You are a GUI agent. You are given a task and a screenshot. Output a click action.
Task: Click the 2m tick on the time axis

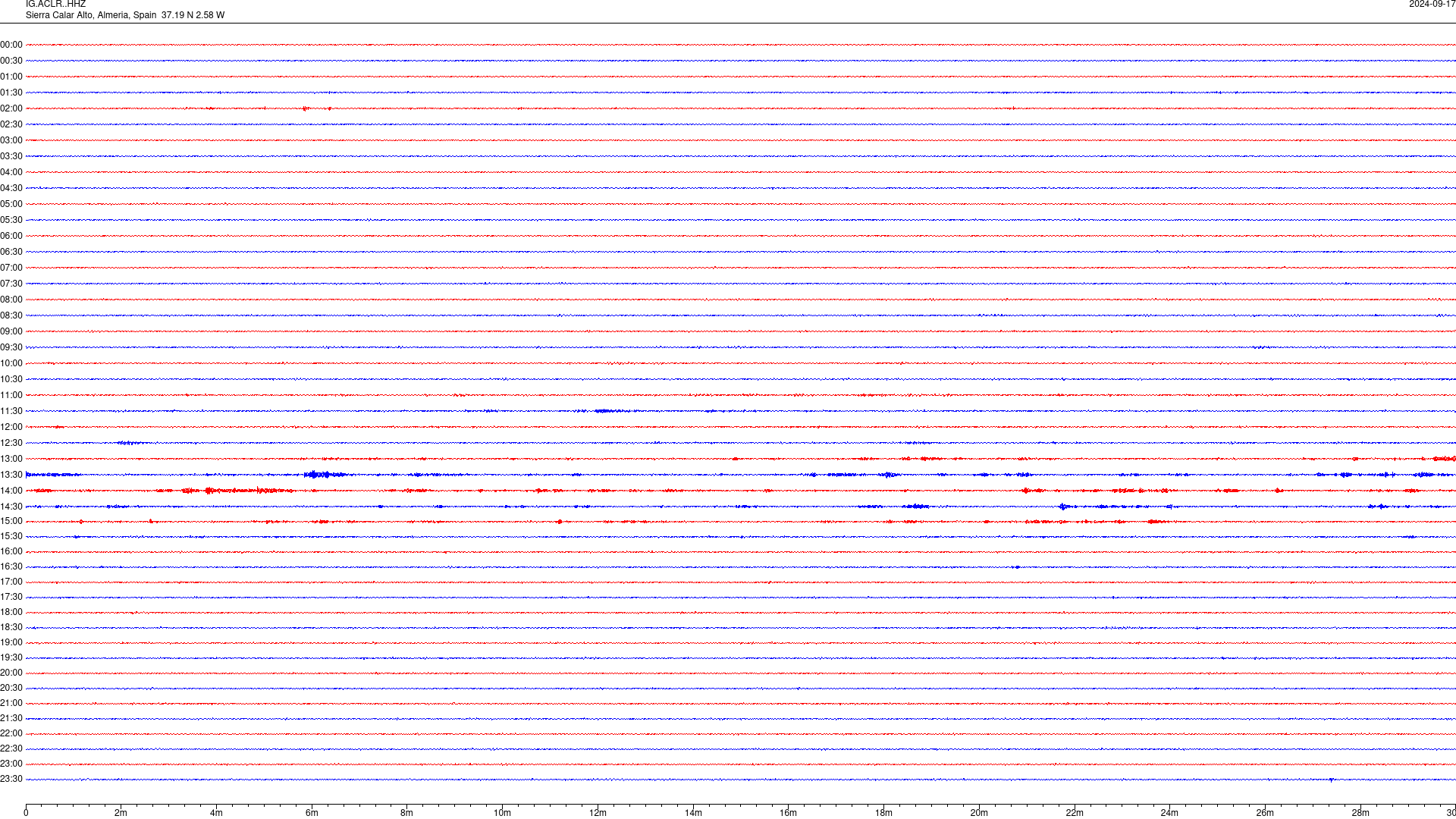click(x=121, y=813)
